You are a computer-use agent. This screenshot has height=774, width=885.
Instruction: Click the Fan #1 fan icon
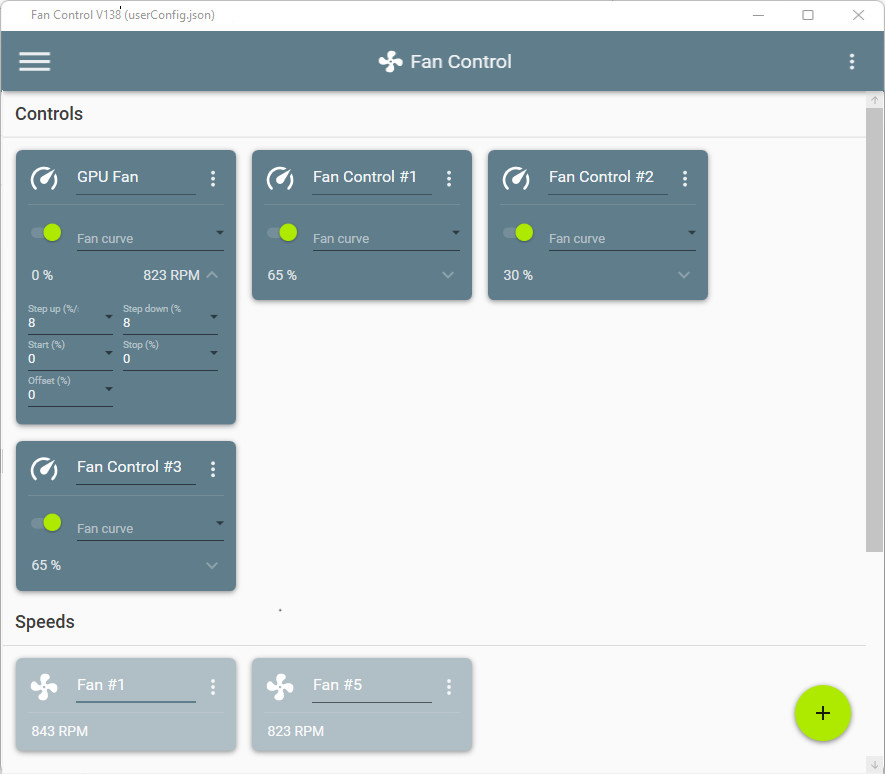click(44, 686)
